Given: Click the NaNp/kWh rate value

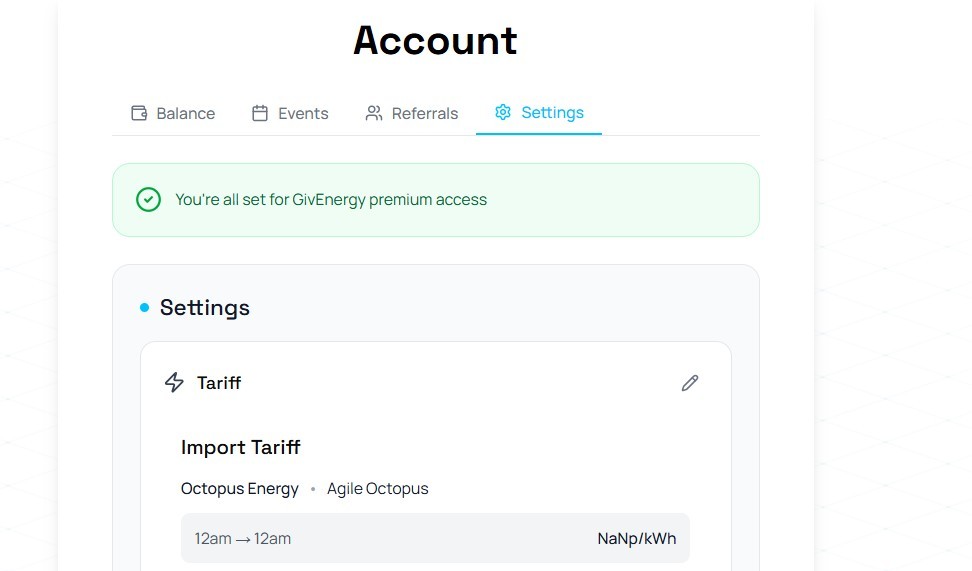Looking at the screenshot, I should (637, 538).
